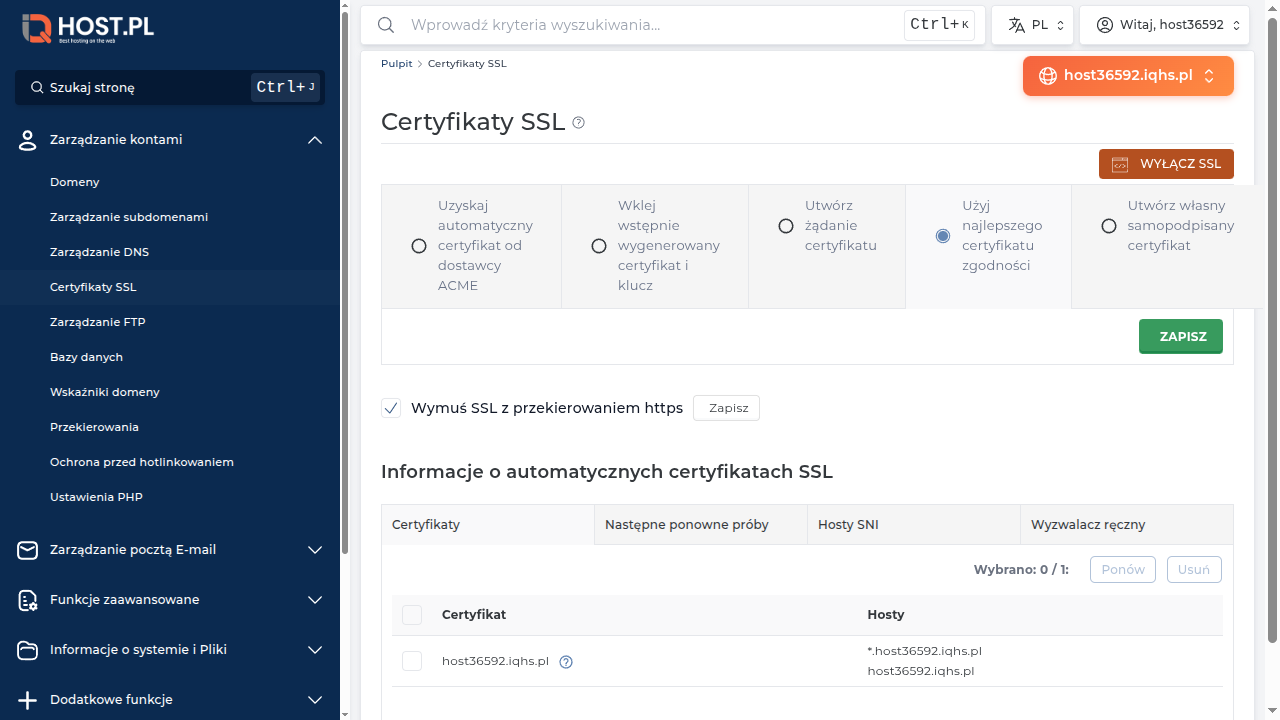Click the language translate icon
The image size is (1280, 720).
pos(1017,25)
